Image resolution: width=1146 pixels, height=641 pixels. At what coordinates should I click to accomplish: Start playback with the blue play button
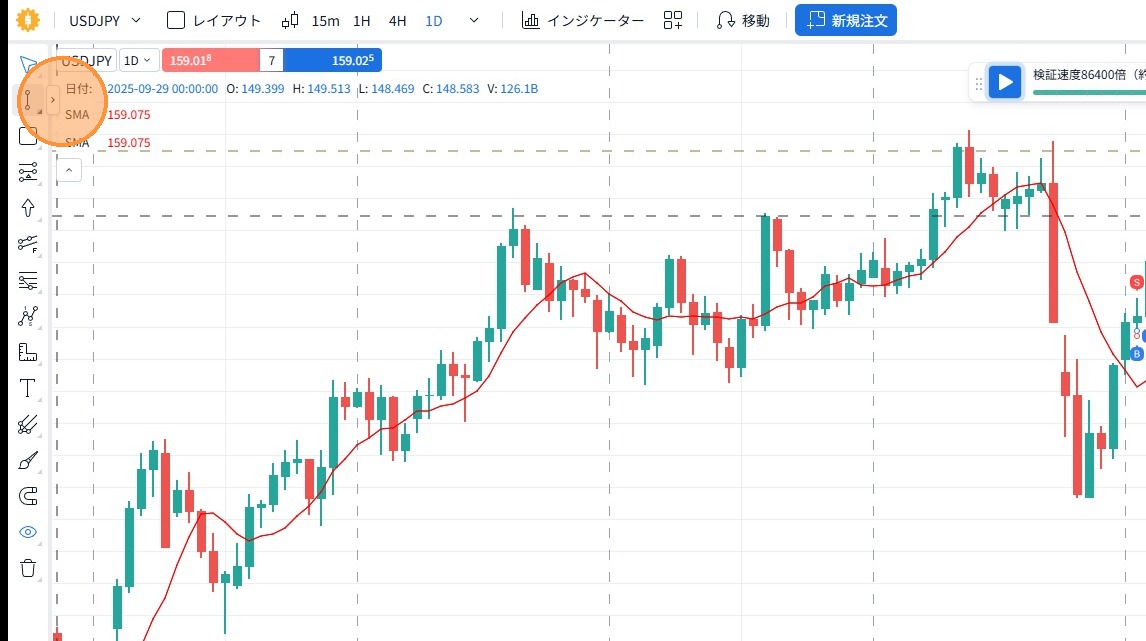[x=1006, y=82]
